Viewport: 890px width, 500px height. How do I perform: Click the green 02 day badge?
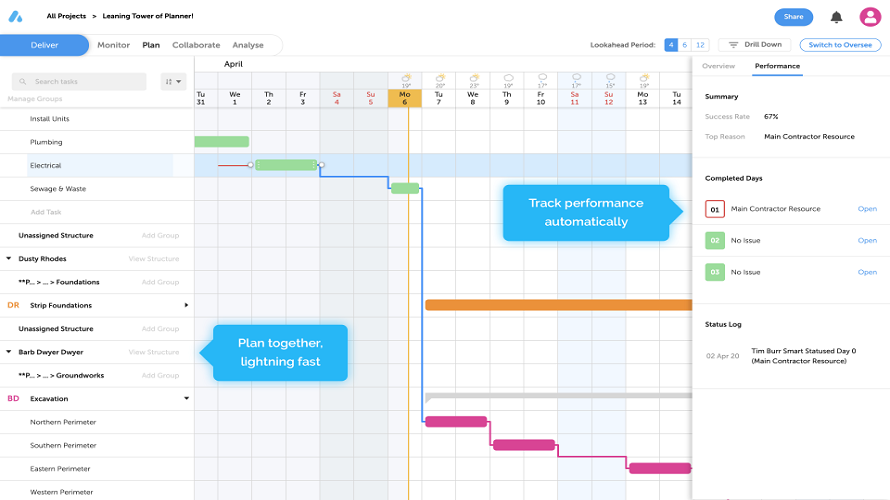click(x=715, y=241)
